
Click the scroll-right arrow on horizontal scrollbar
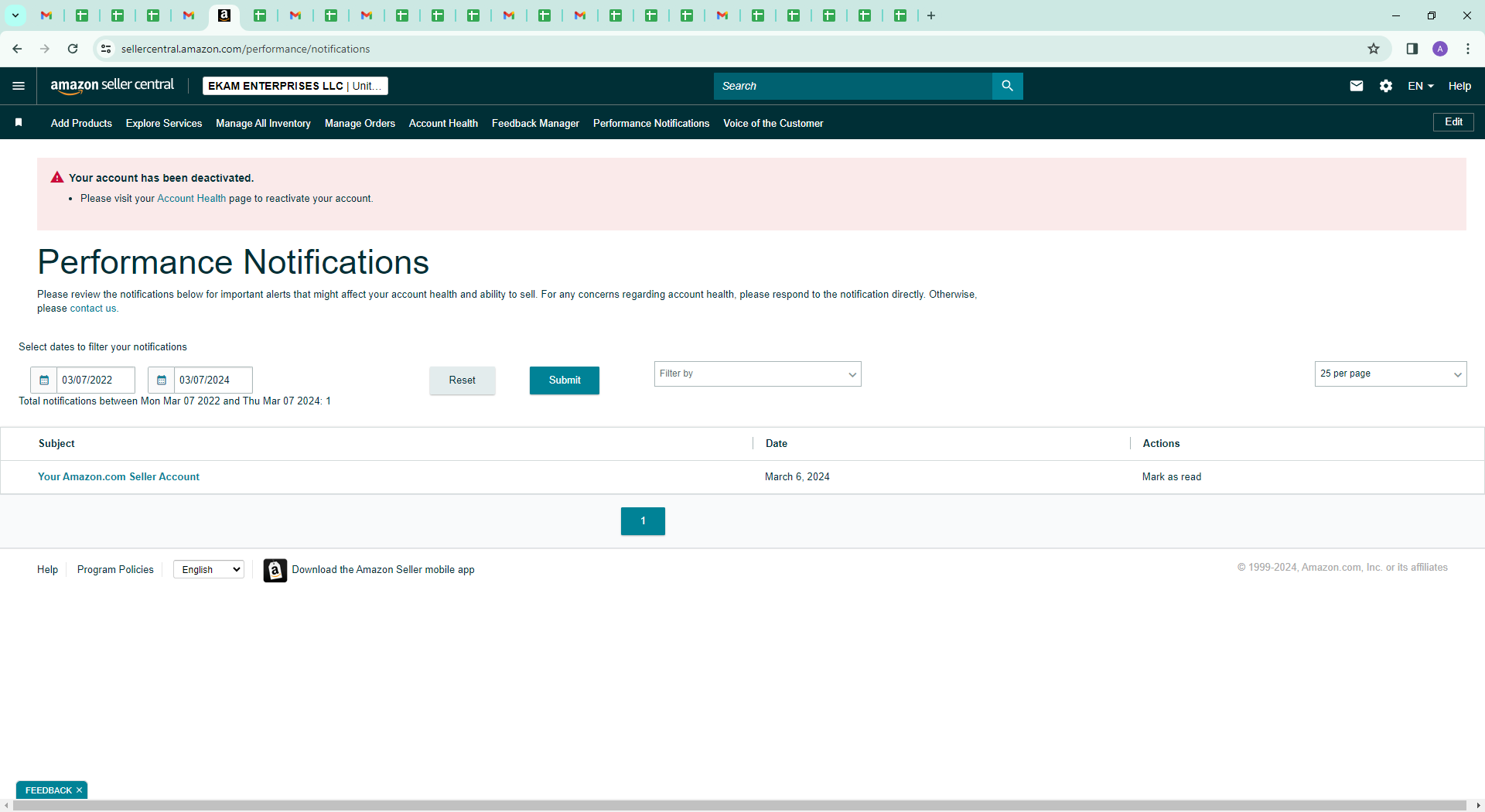pyautogui.click(x=1478, y=806)
